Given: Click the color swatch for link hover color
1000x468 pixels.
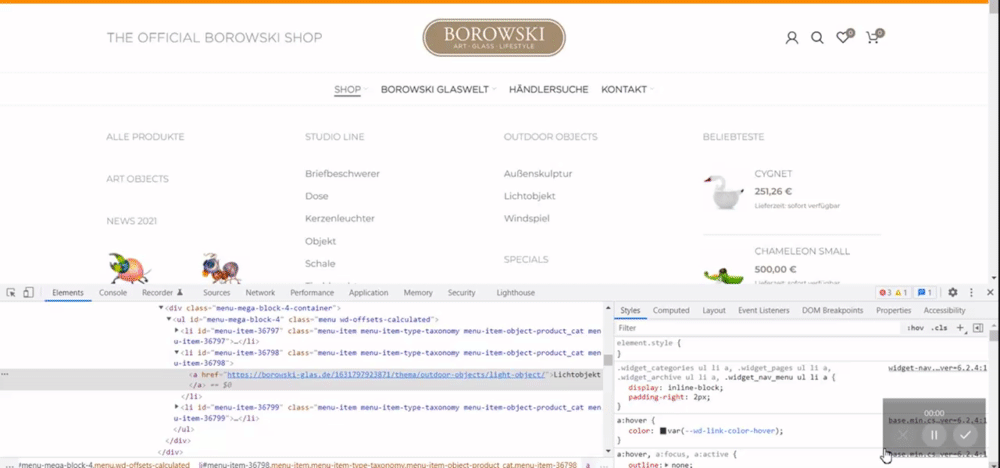Looking at the screenshot, I should (x=663, y=431).
